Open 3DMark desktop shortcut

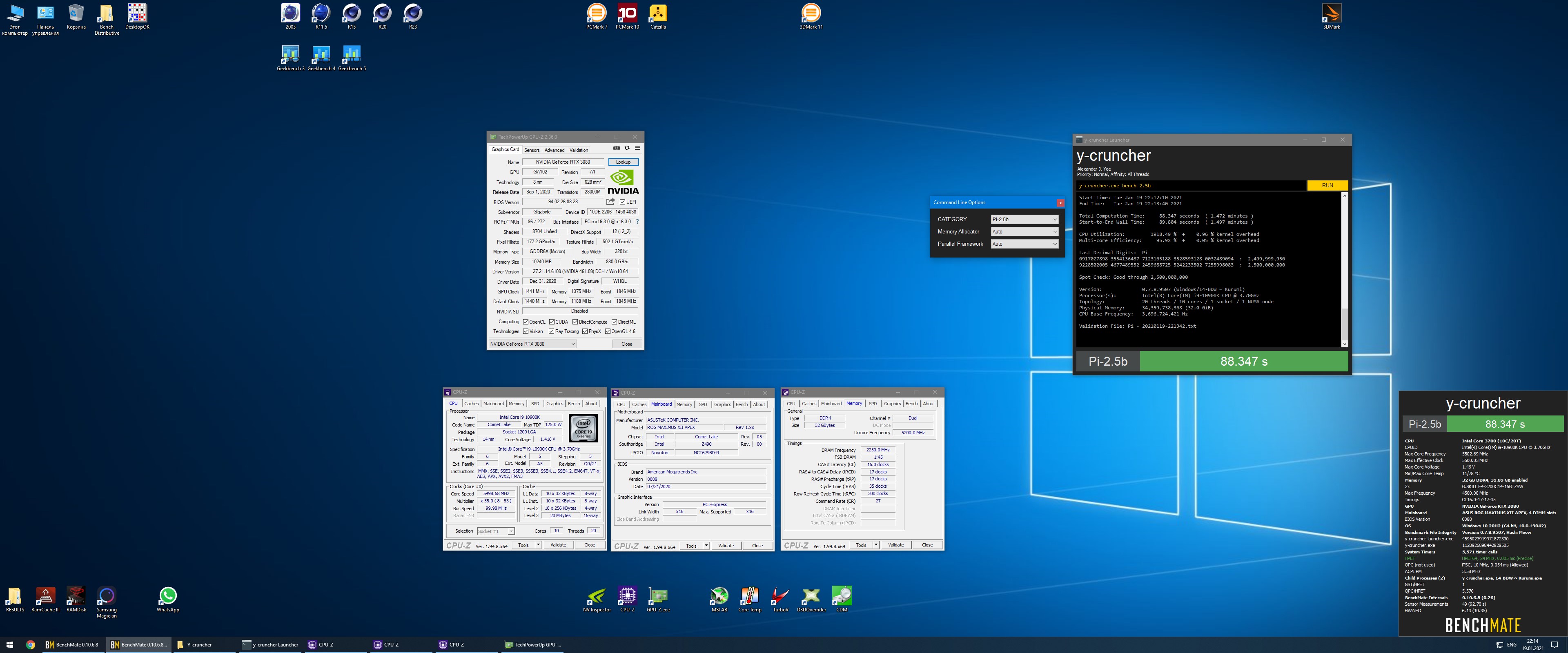(x=1331, y=16)
